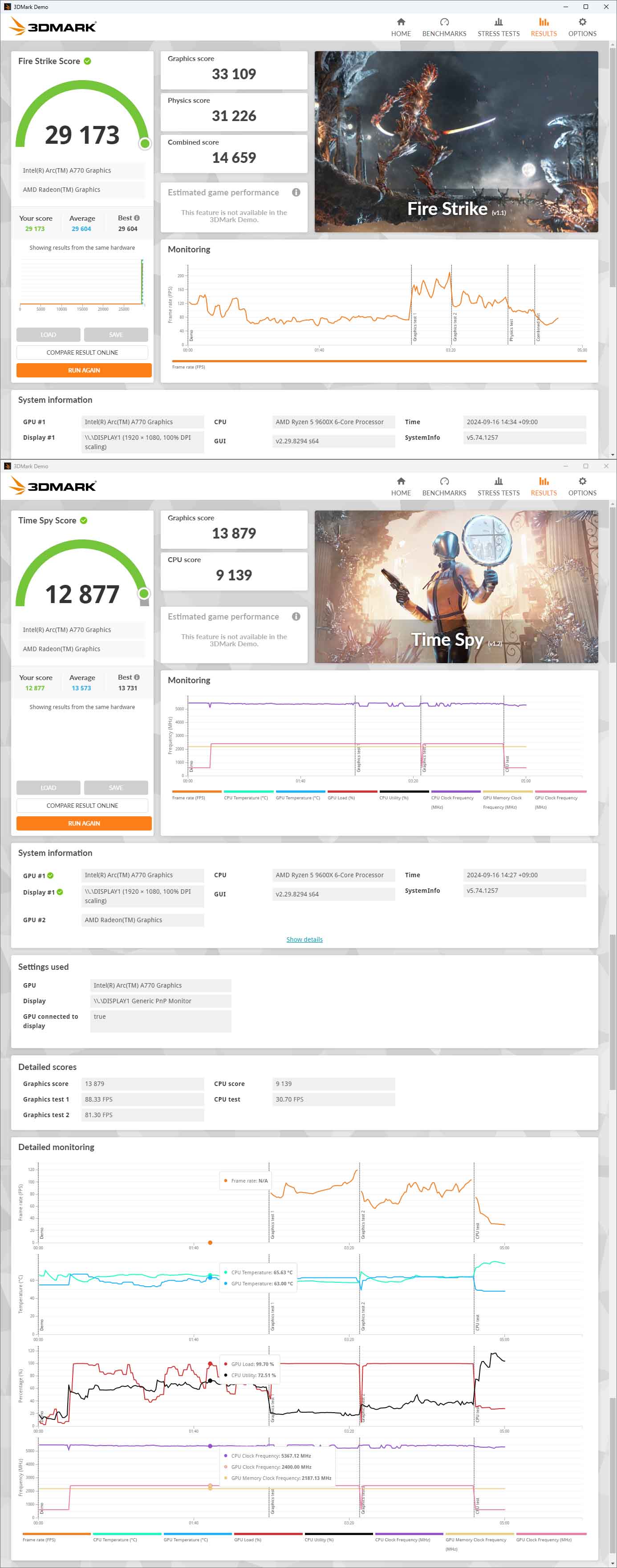This screenshot has width=617, height=1568.
Task: Select the RESULTS tab in Fire Strike window
Action: tap(543, 28)
